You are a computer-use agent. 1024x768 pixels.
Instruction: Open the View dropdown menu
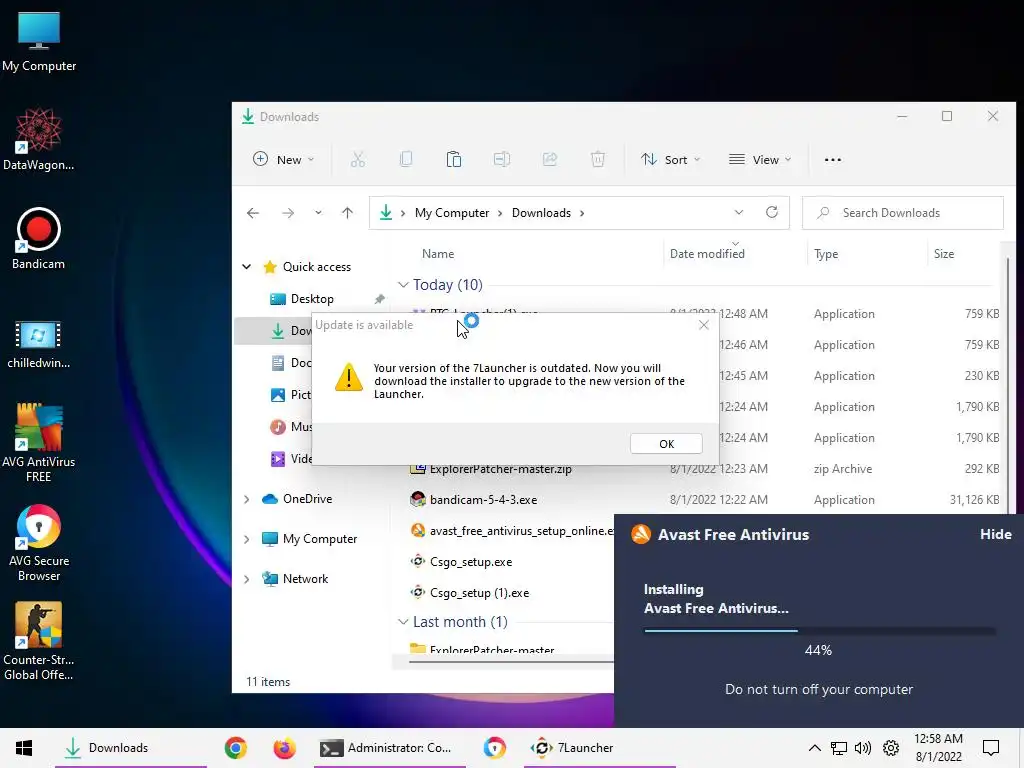[x=760, y=159]
